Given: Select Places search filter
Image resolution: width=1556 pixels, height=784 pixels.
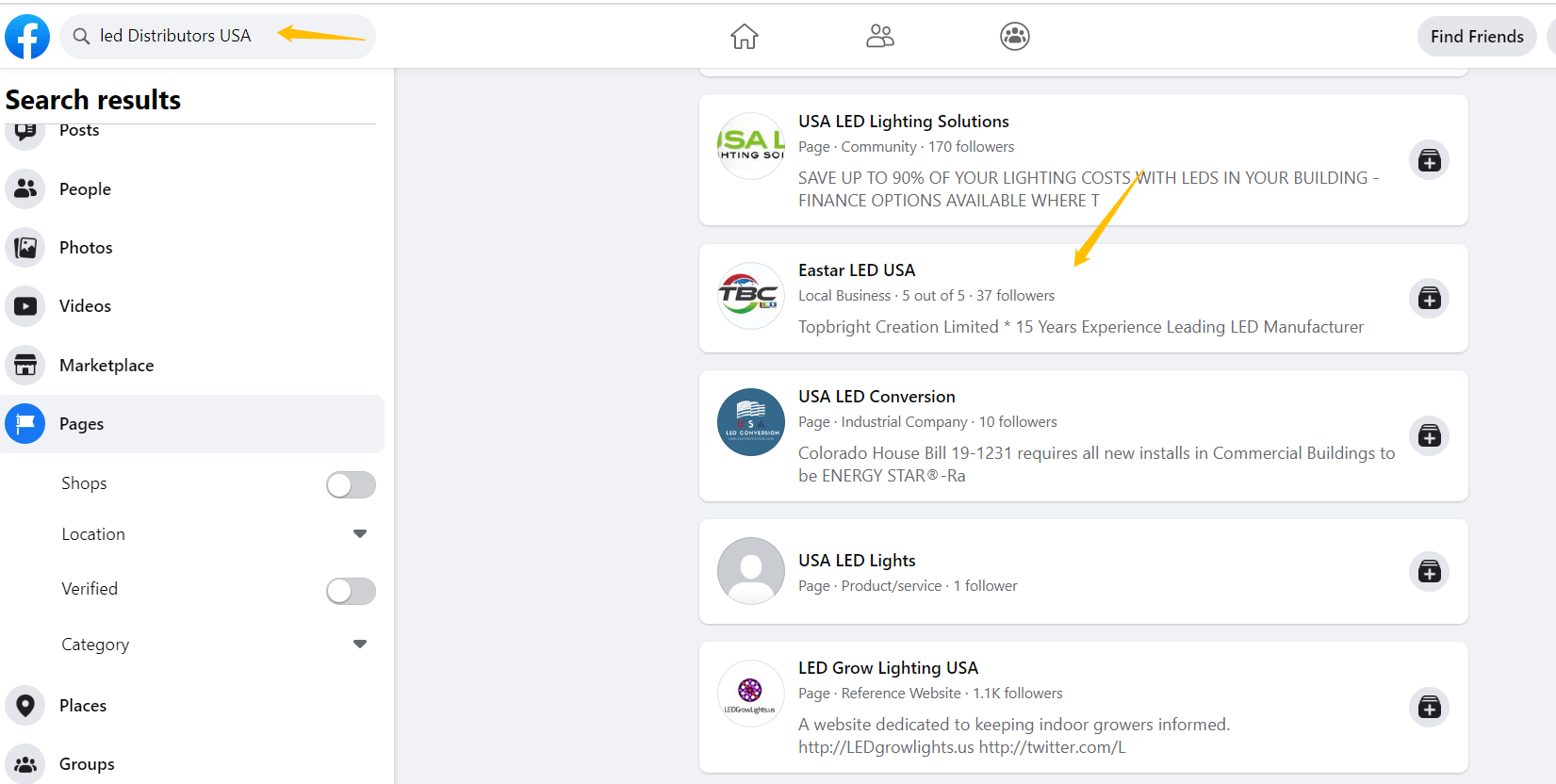Looking at the screenshot, I should tap(192, 706).
